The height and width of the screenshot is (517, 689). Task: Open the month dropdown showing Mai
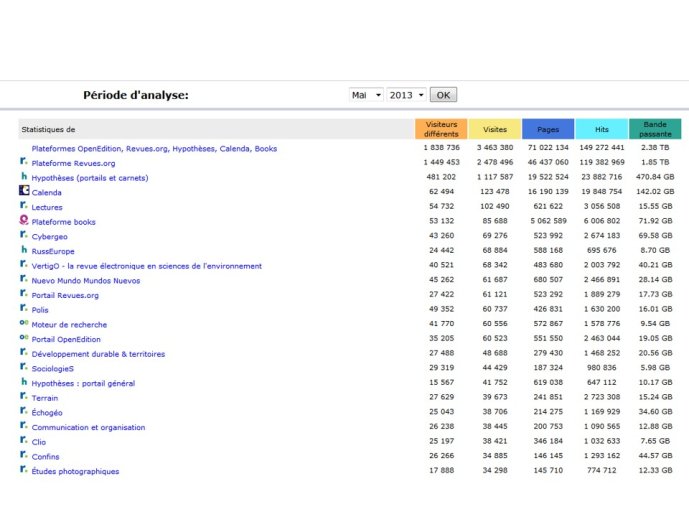(x=366, y=95)
